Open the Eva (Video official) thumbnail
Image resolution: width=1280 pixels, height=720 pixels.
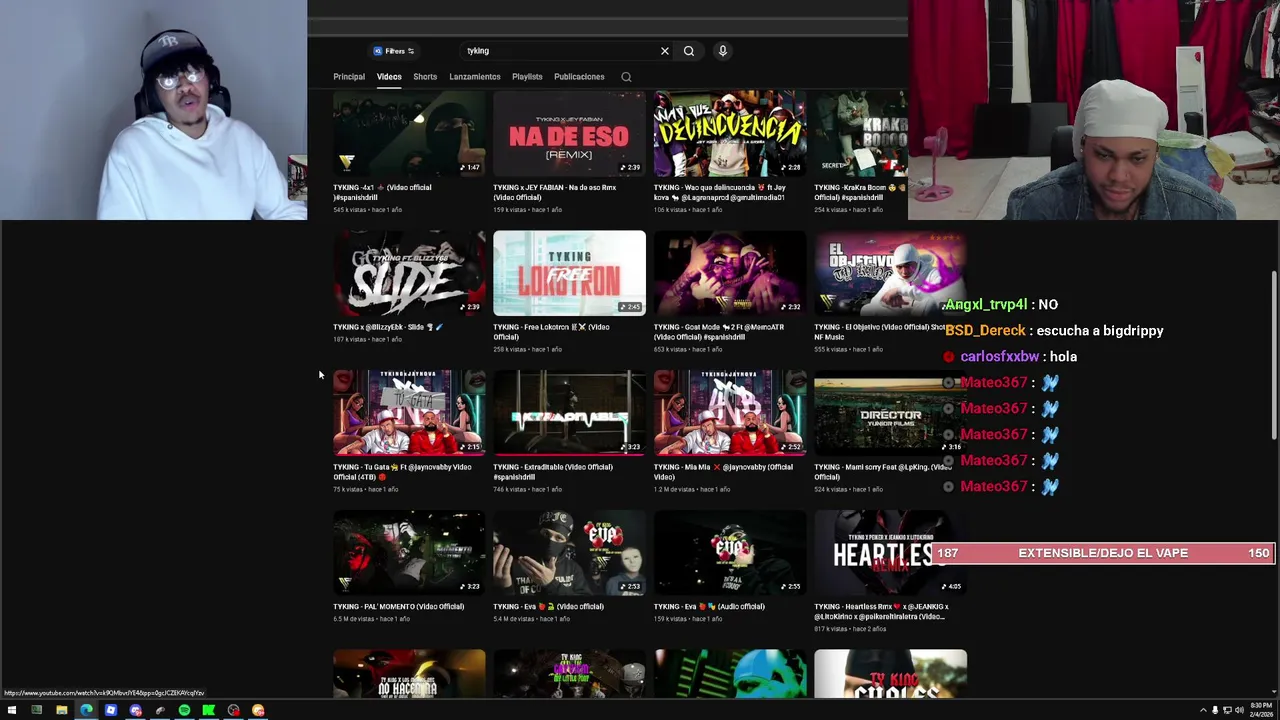coord(569,553)
